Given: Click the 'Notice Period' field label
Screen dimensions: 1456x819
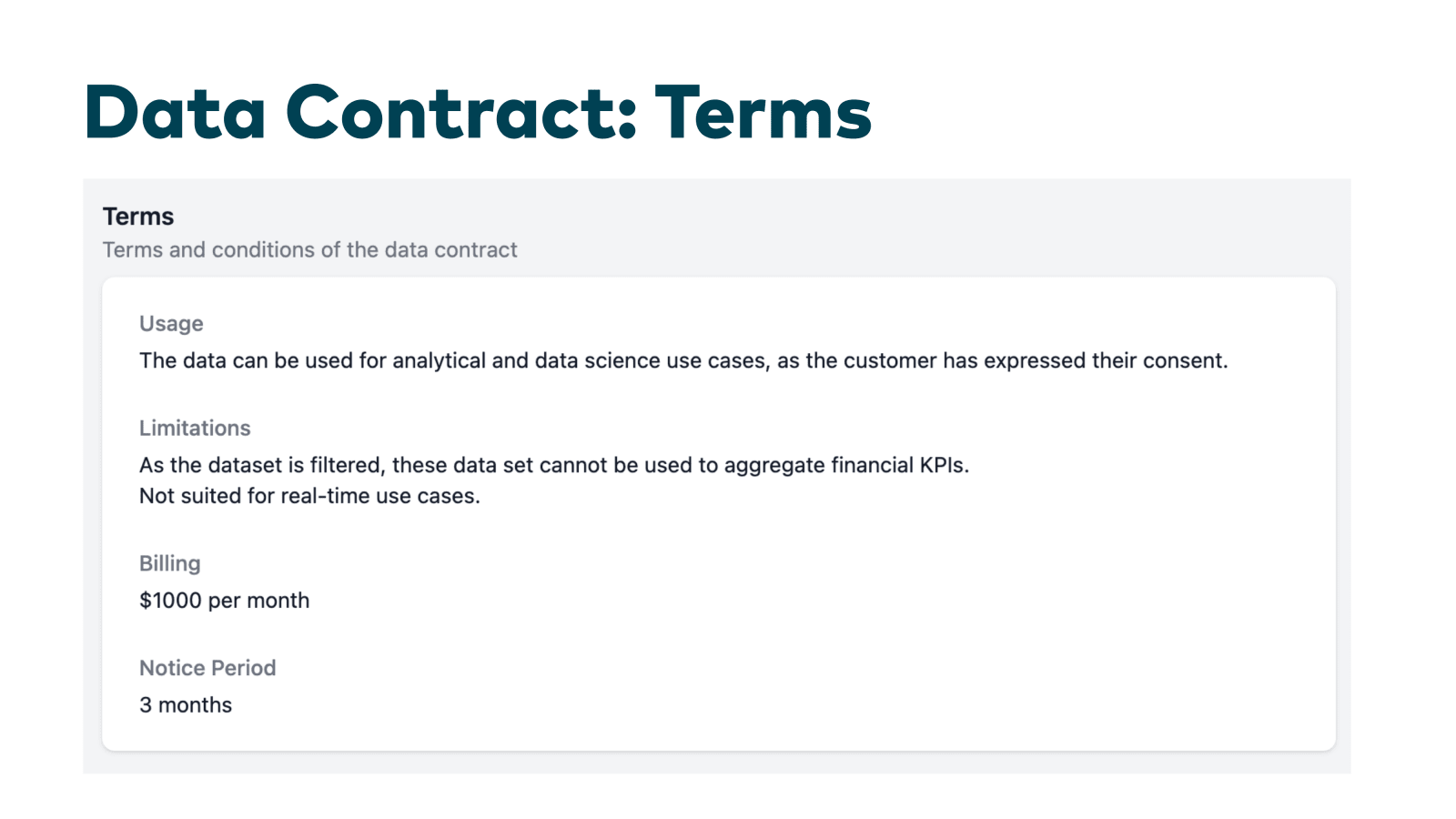Looking at the screenshot, I should point(207,668).
